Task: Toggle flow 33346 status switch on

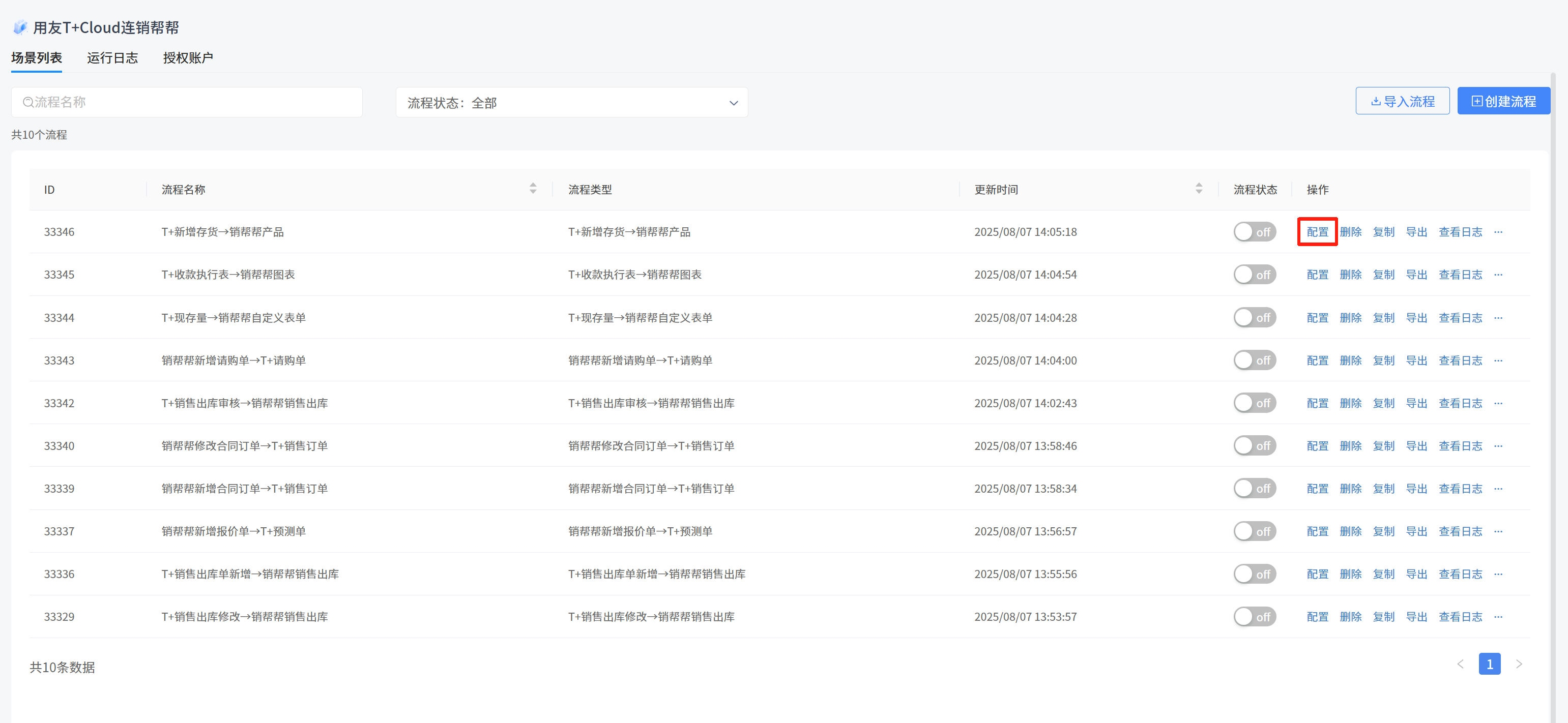Action: 1255,232
